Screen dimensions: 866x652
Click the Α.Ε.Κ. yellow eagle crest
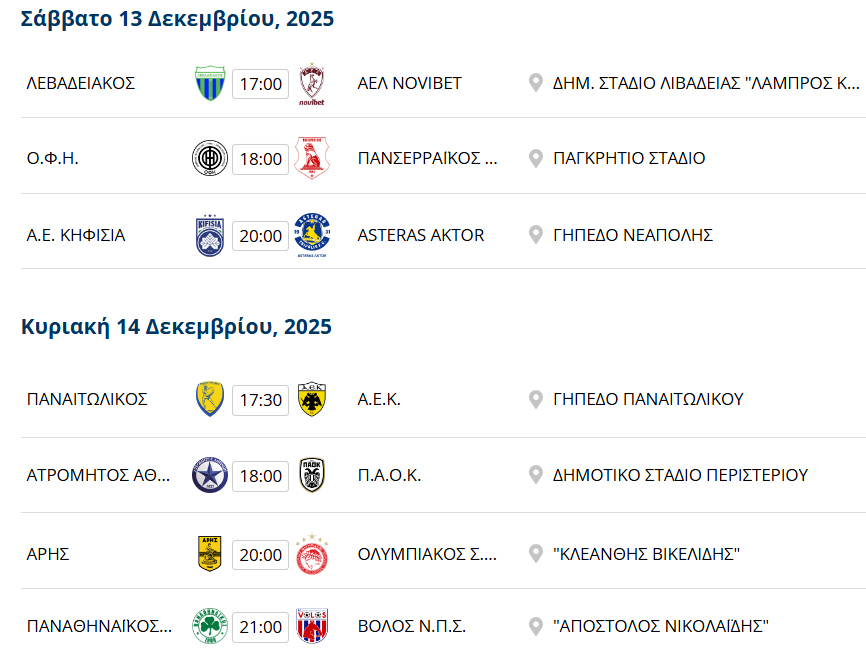point(312,399)
